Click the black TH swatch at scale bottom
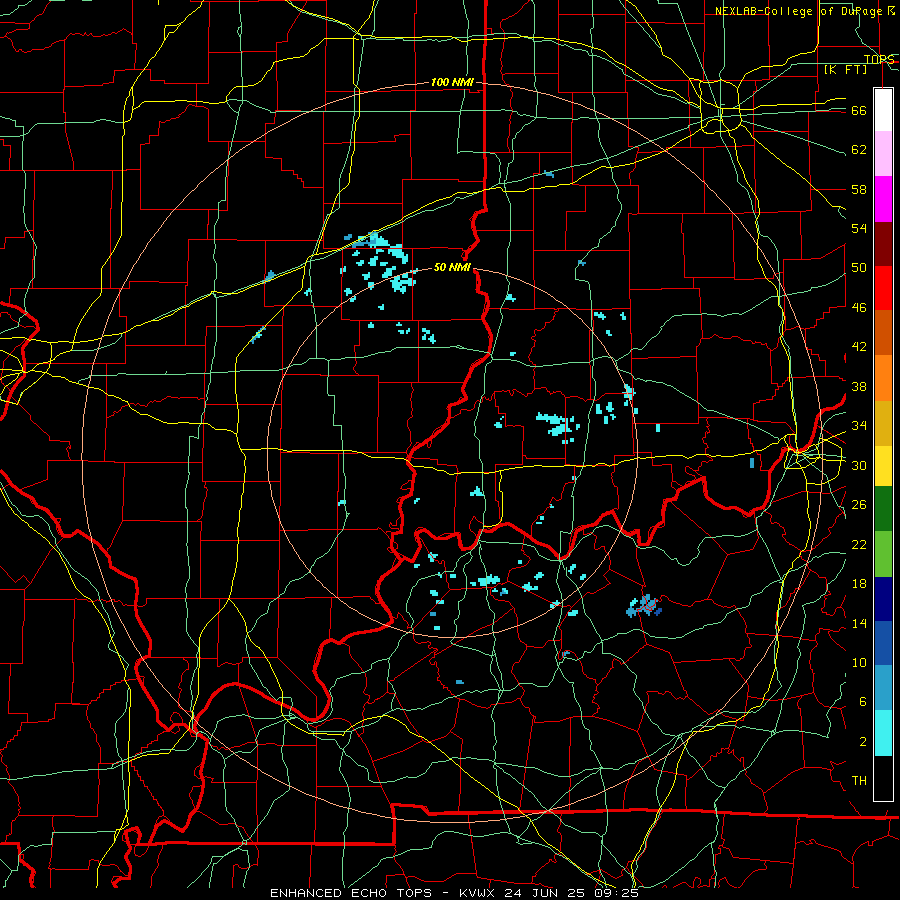The width and height of the screenshot is (900, 900). [x=883, y=778]
